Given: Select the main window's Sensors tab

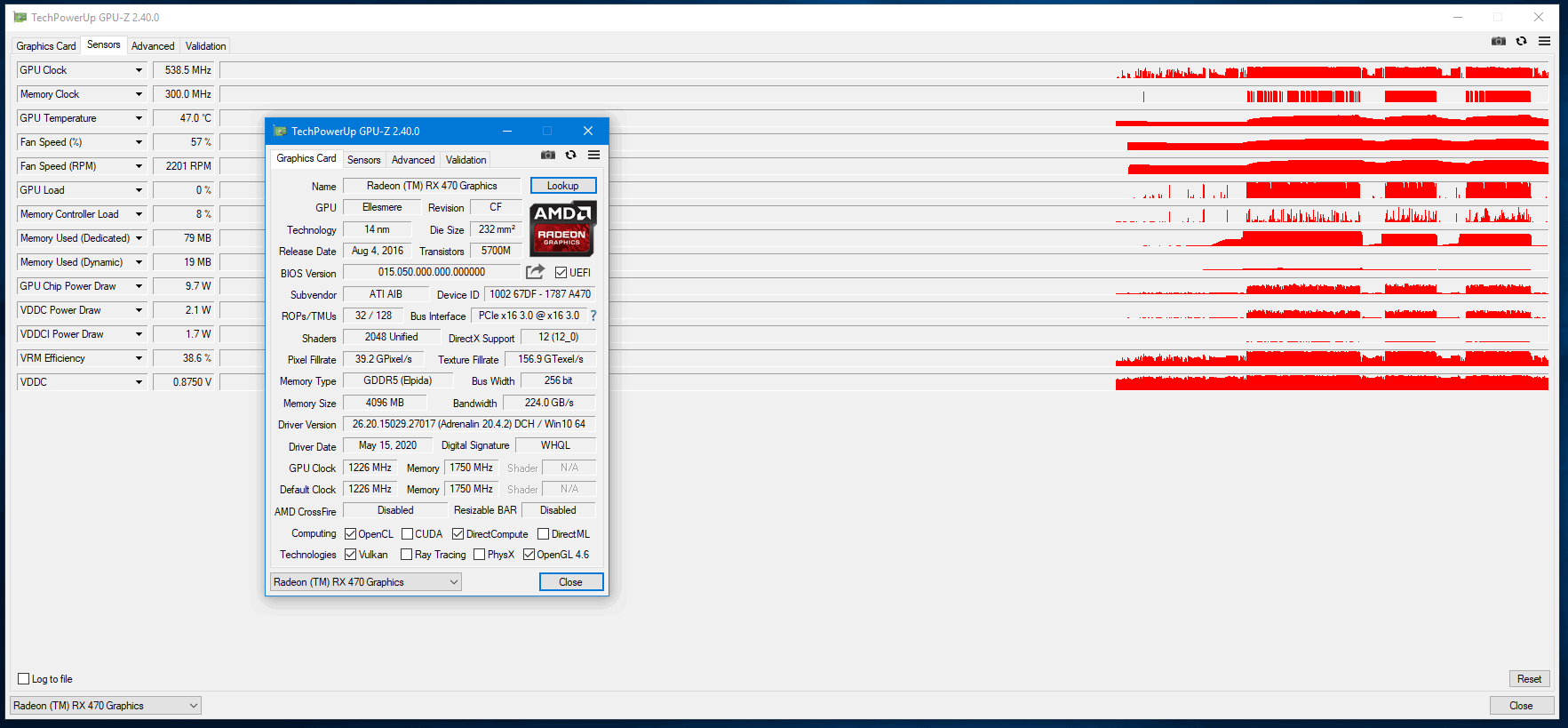Looking at the screenshot, I should pyautogui.click(x=103, y=44).
